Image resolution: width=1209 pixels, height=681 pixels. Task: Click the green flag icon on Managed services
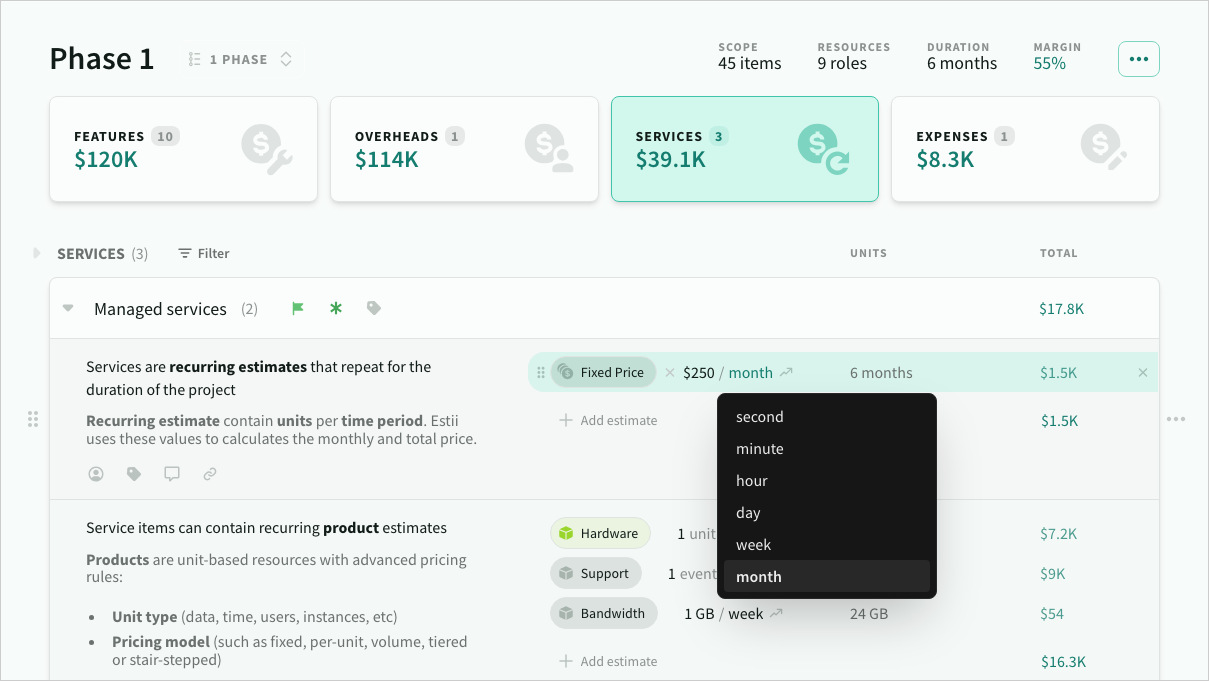[297, 309]
